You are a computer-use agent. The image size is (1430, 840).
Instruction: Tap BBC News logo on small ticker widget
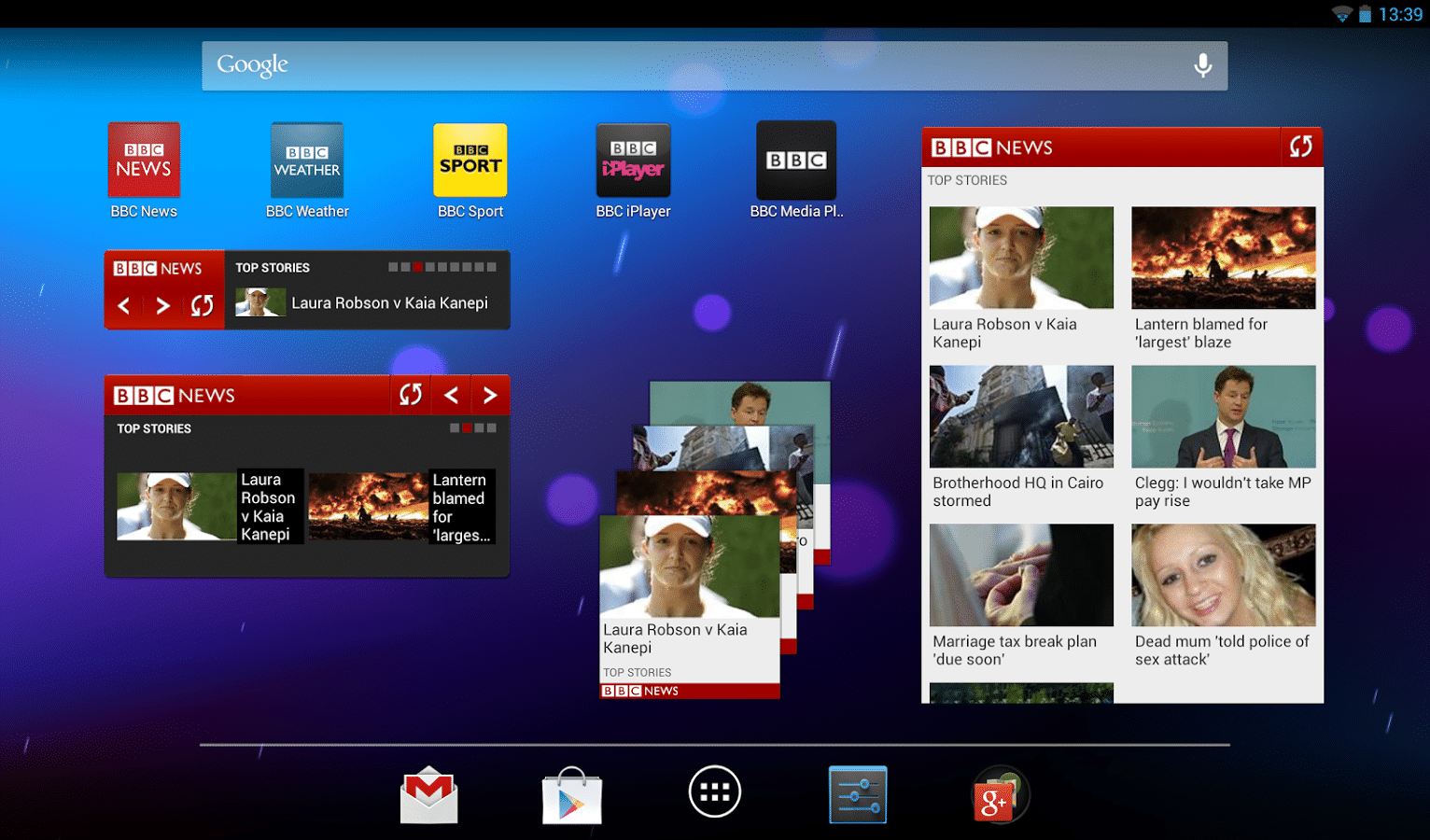click(x=157, y=269)
